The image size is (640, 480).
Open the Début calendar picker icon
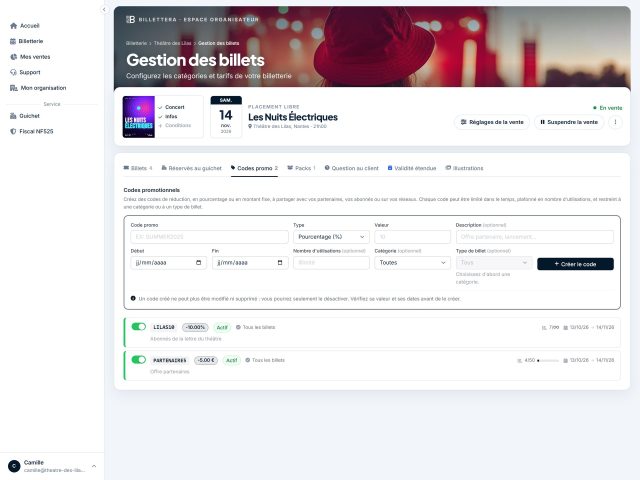[198, 262]
